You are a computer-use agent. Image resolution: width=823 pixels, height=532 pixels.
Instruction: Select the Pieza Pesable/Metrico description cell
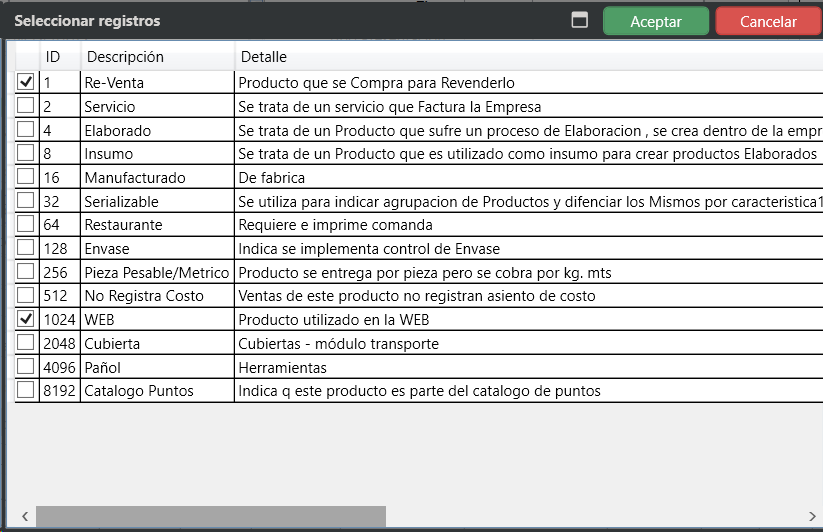pyautogui.click(x=157, y=273)
